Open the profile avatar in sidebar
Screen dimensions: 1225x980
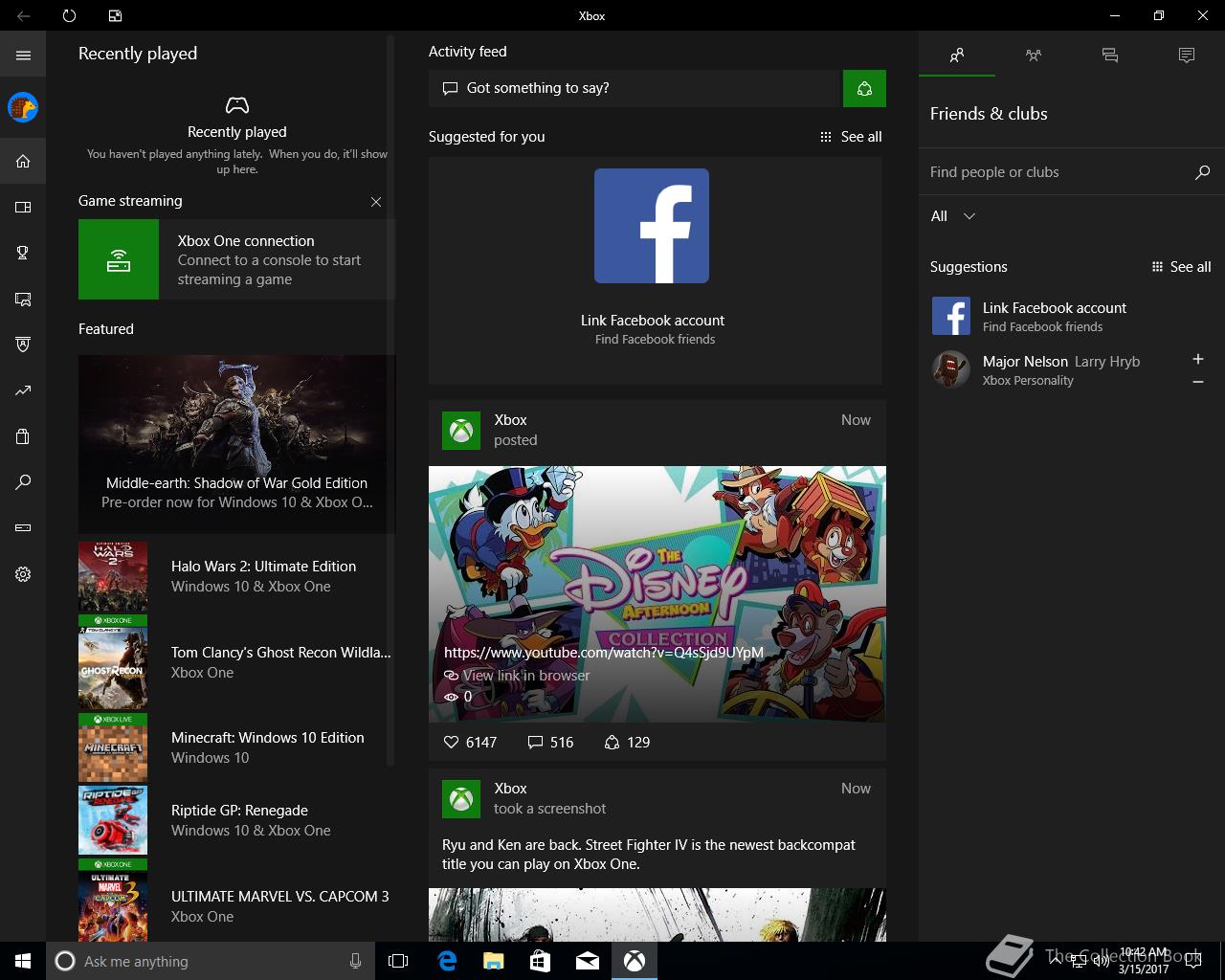coord(23,107)
